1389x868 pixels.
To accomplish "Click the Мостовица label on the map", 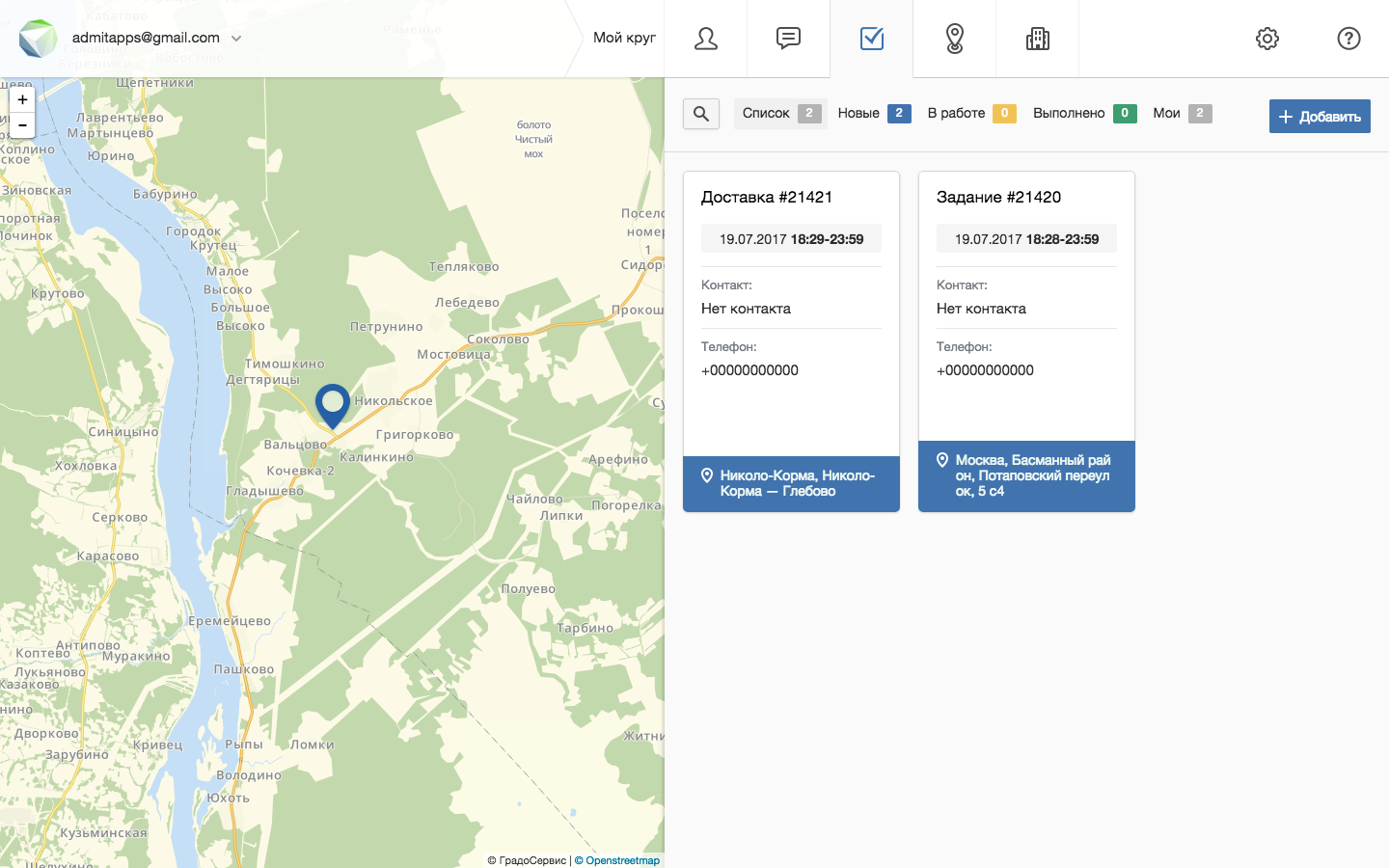I will (454, 355).
